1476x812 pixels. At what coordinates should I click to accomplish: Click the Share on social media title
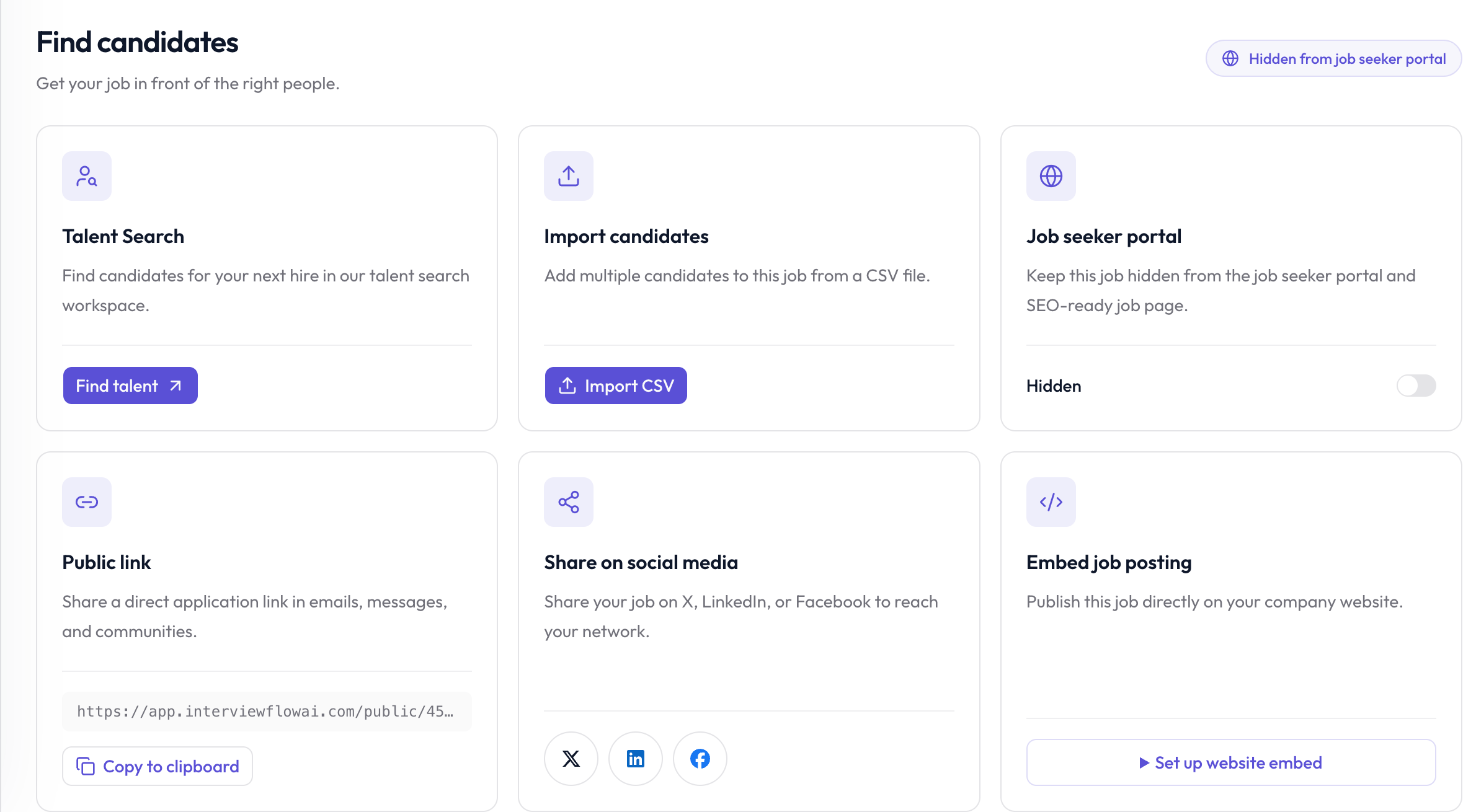tap(641, 563)
